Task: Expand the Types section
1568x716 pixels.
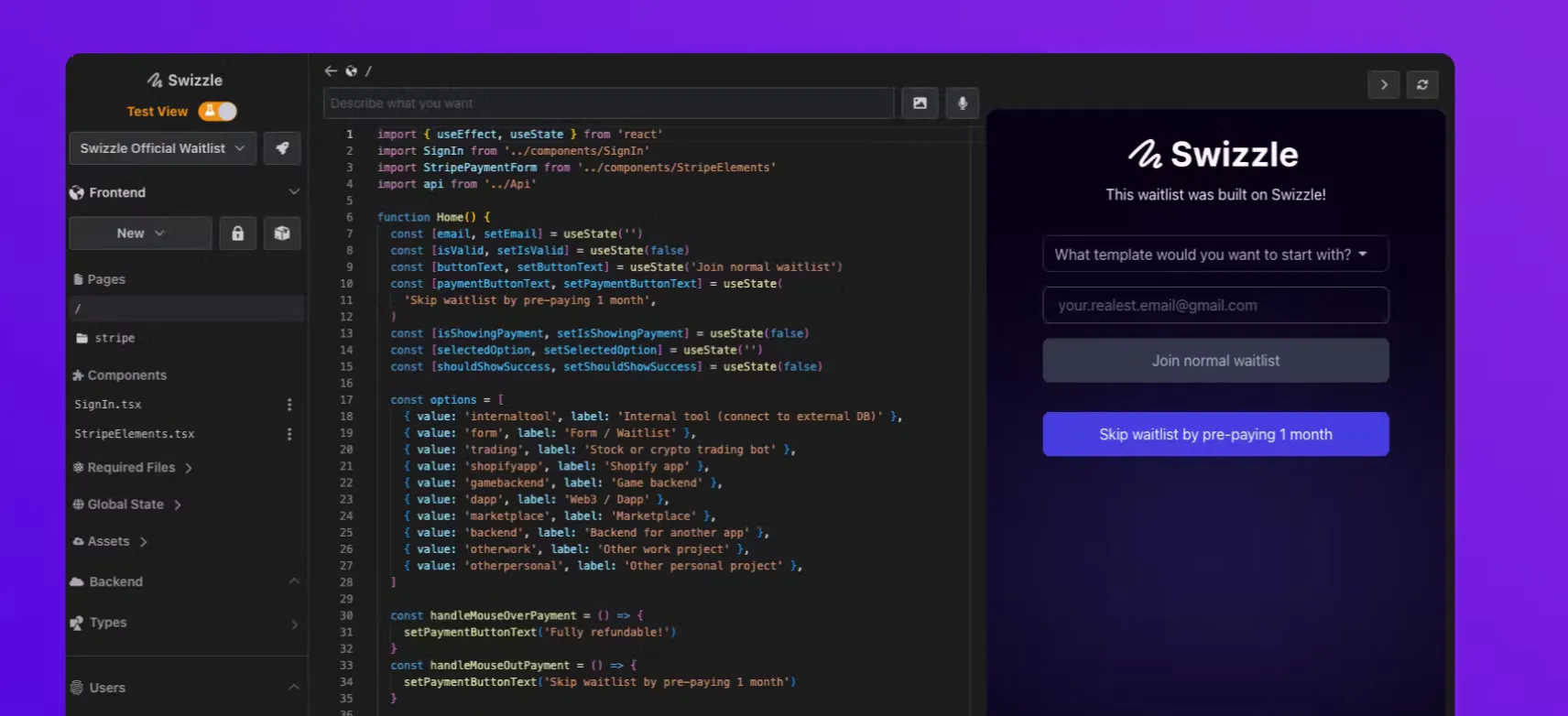Action: pyautogui.click(x=294, y=624)
